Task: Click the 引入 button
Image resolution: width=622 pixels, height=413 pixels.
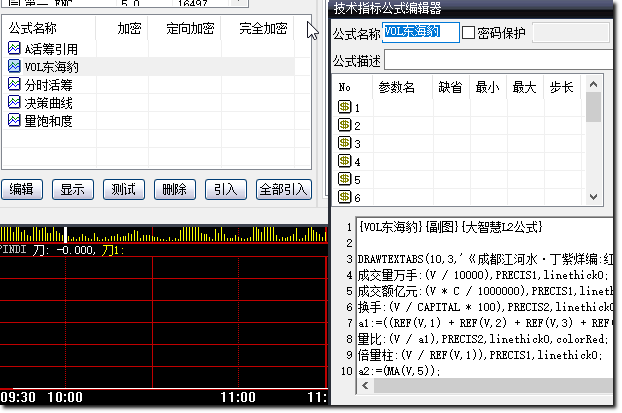Action: point(226,189)
